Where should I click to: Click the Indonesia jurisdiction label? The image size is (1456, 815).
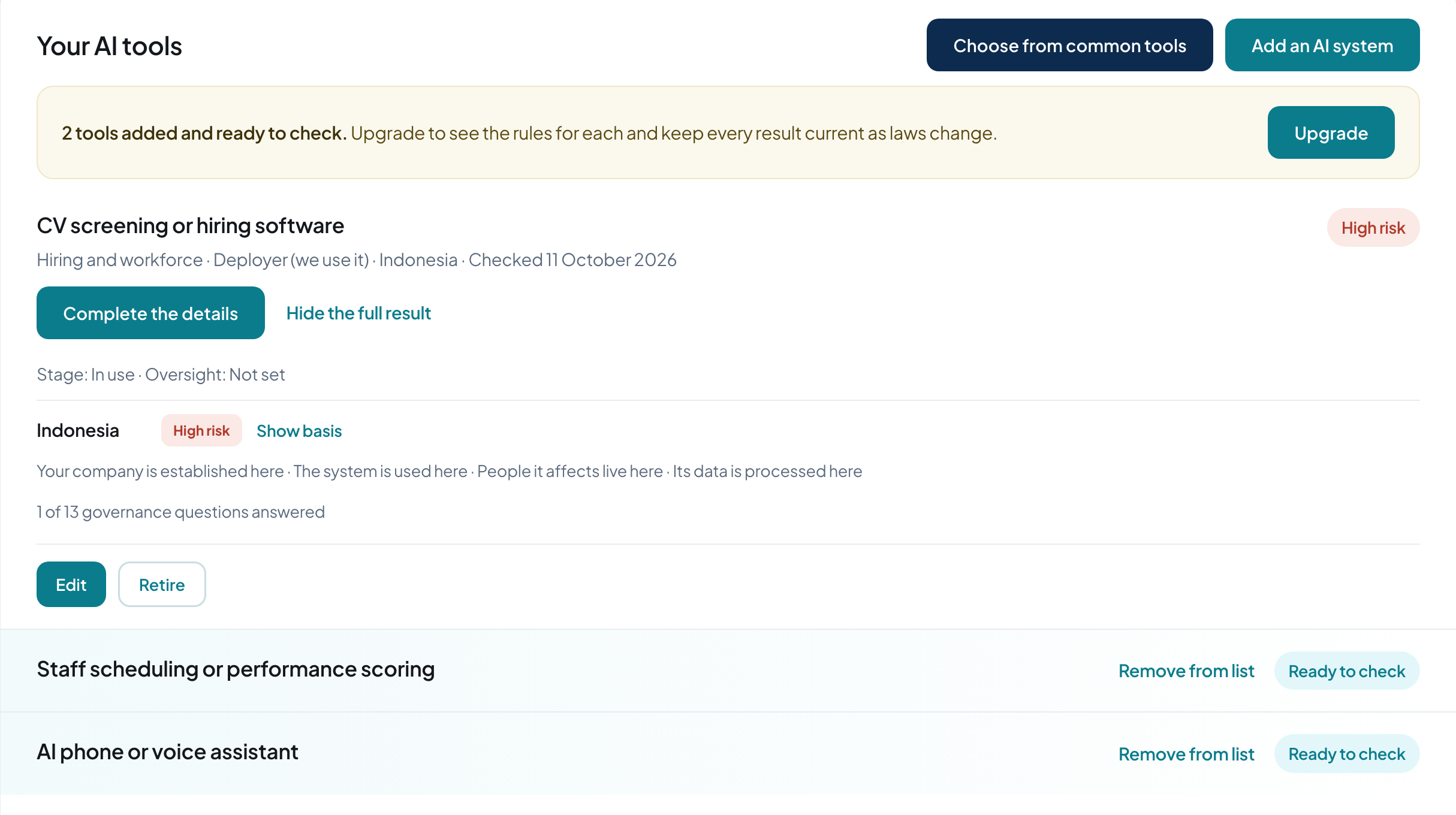pyautogui.click(x=78, y=430)
